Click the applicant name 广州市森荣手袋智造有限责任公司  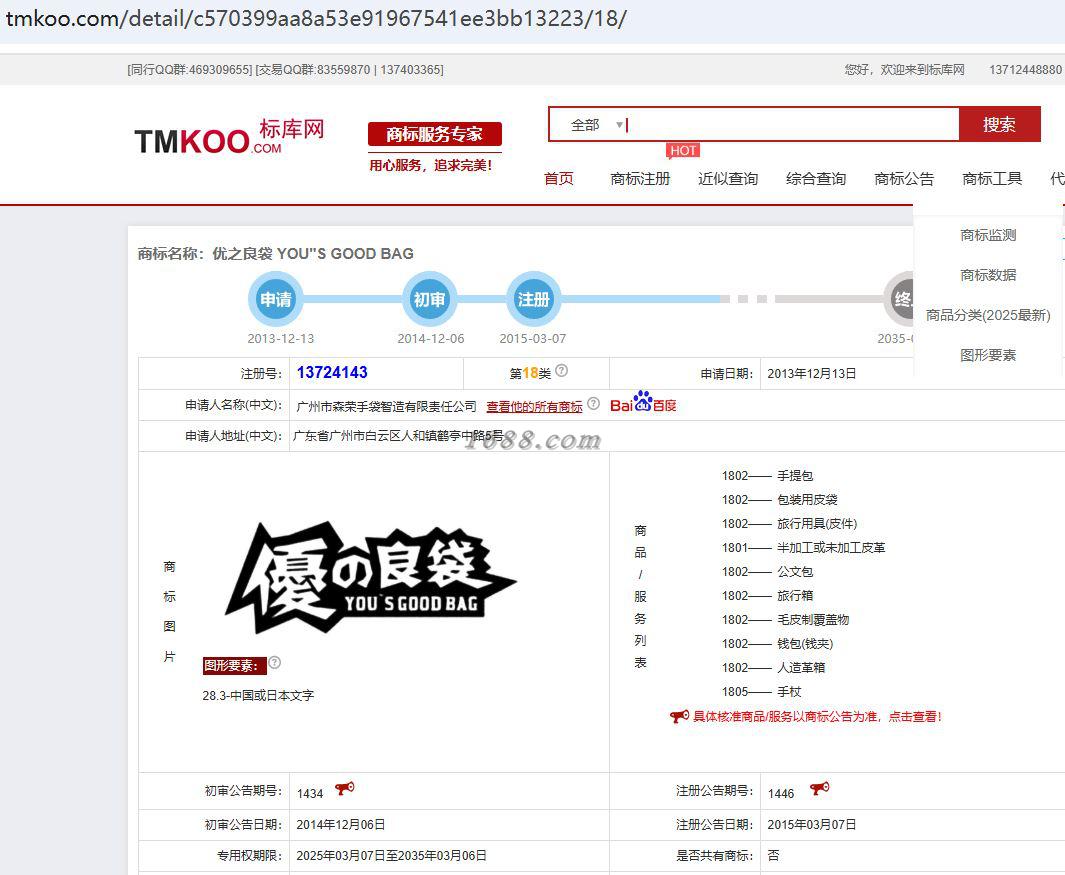click(386, 406)
